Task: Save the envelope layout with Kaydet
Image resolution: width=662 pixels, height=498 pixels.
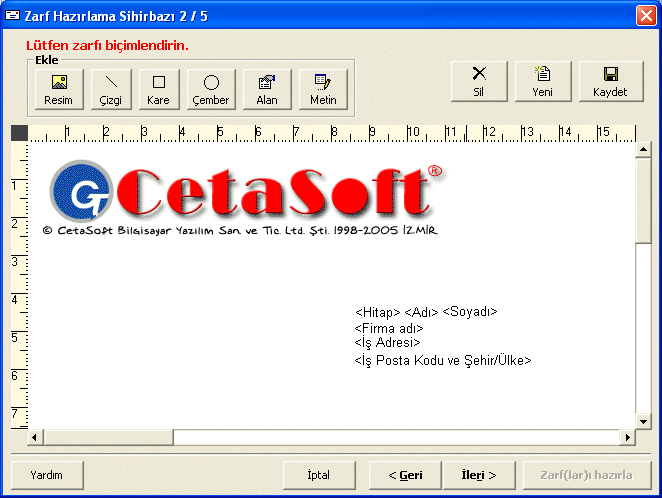Action: 610,81
